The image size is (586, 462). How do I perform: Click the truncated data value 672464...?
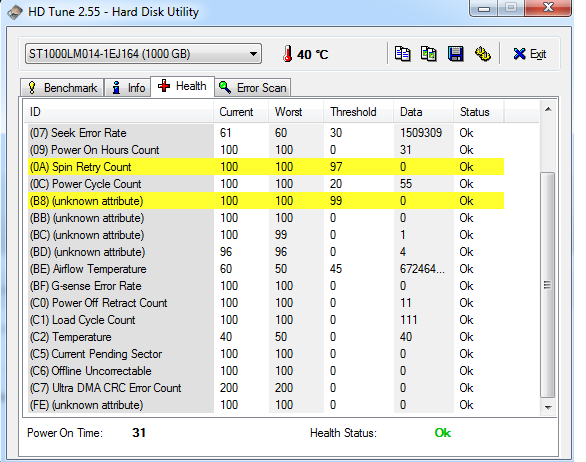422,269
